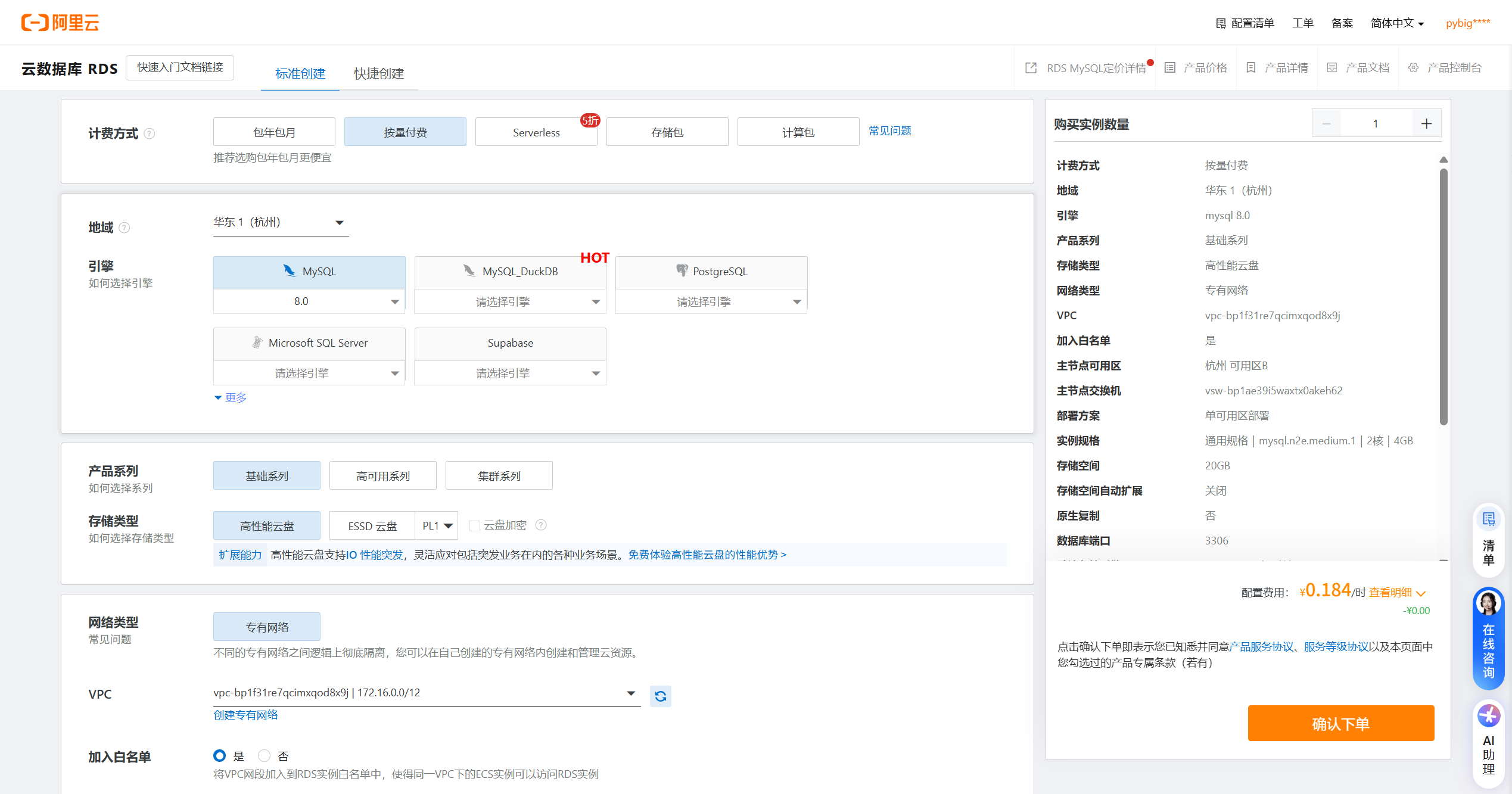Open MySQL version 8.0 dropdown
The image size is (1512, 794).
(309, 301)
